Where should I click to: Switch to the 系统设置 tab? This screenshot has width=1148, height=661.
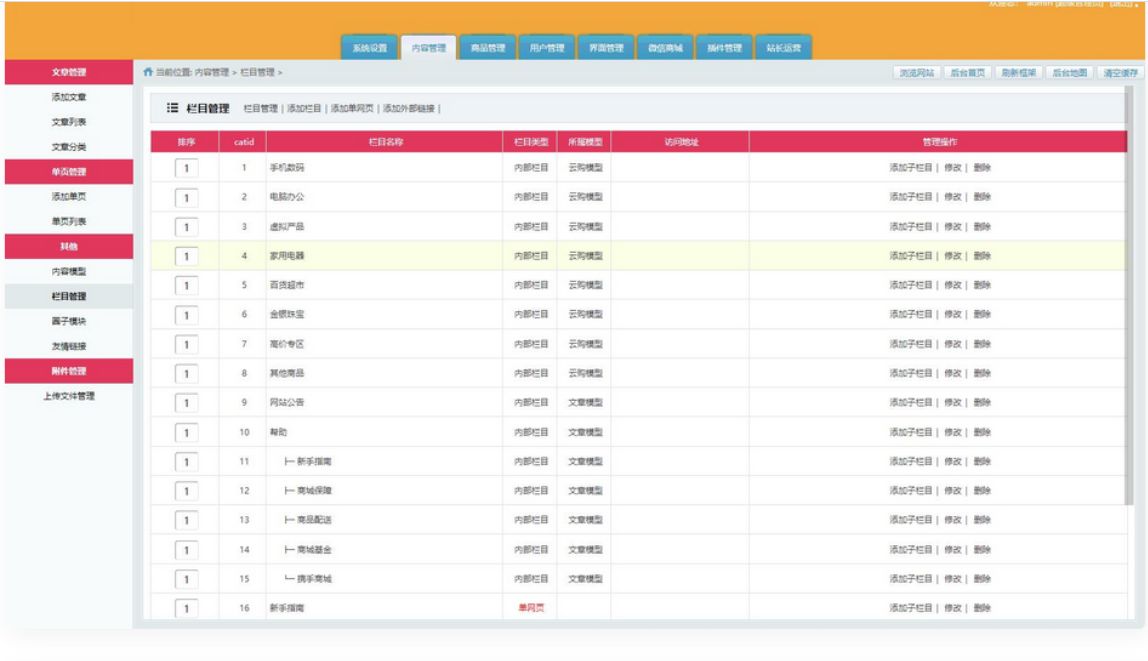click(370, 48)
